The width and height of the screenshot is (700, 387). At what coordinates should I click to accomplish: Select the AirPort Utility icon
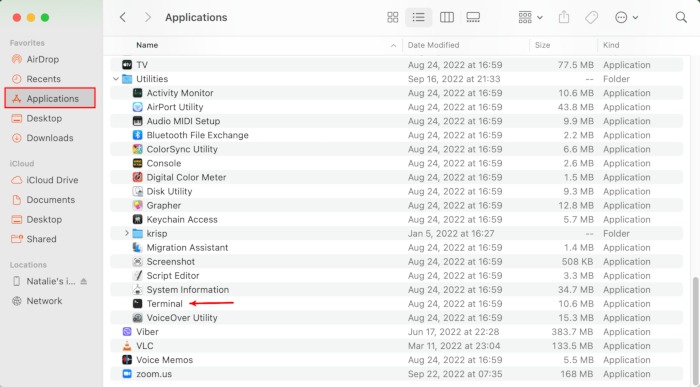(x=138, y=107)
